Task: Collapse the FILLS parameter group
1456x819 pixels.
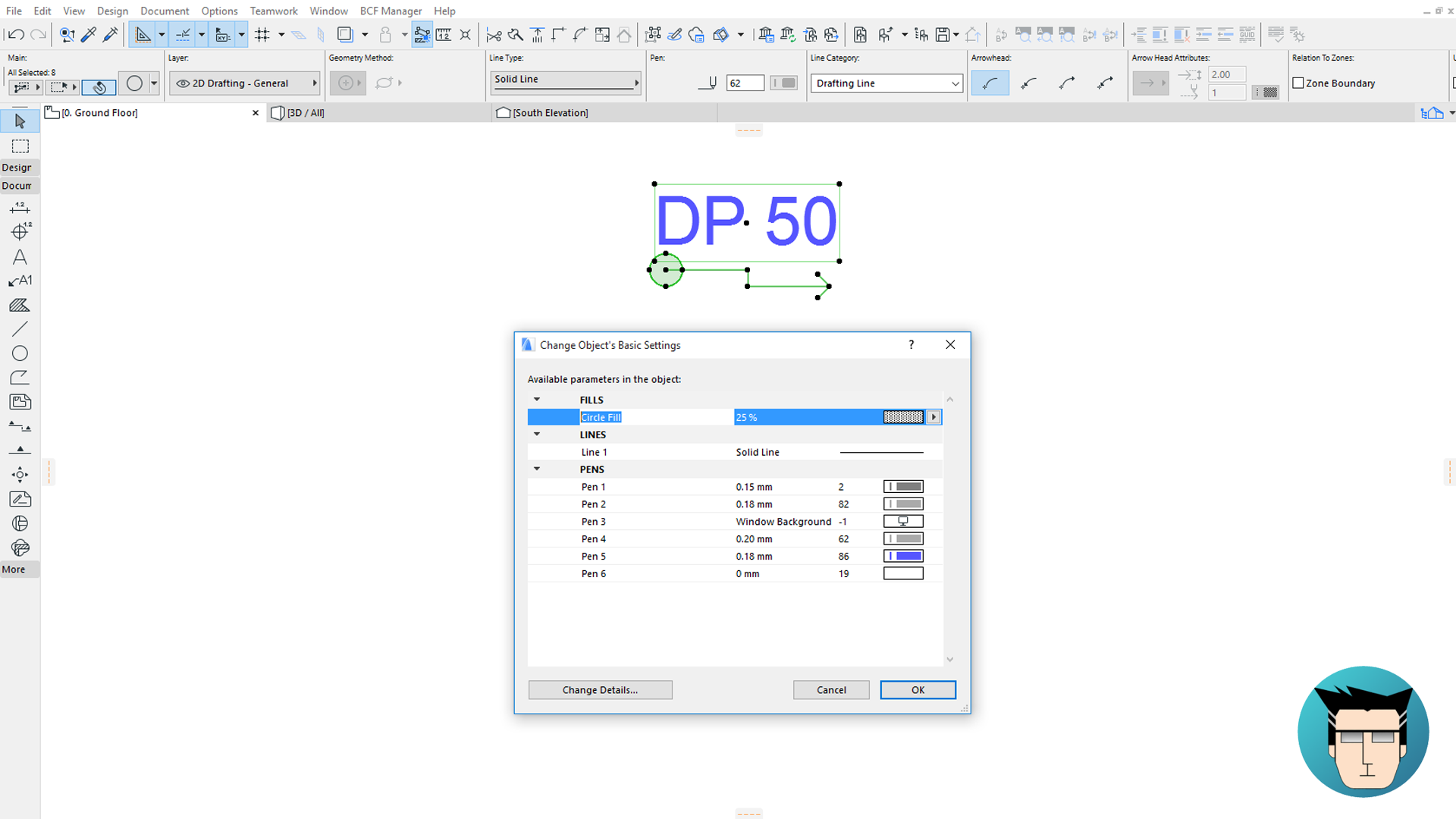Action: click(537, 400)
